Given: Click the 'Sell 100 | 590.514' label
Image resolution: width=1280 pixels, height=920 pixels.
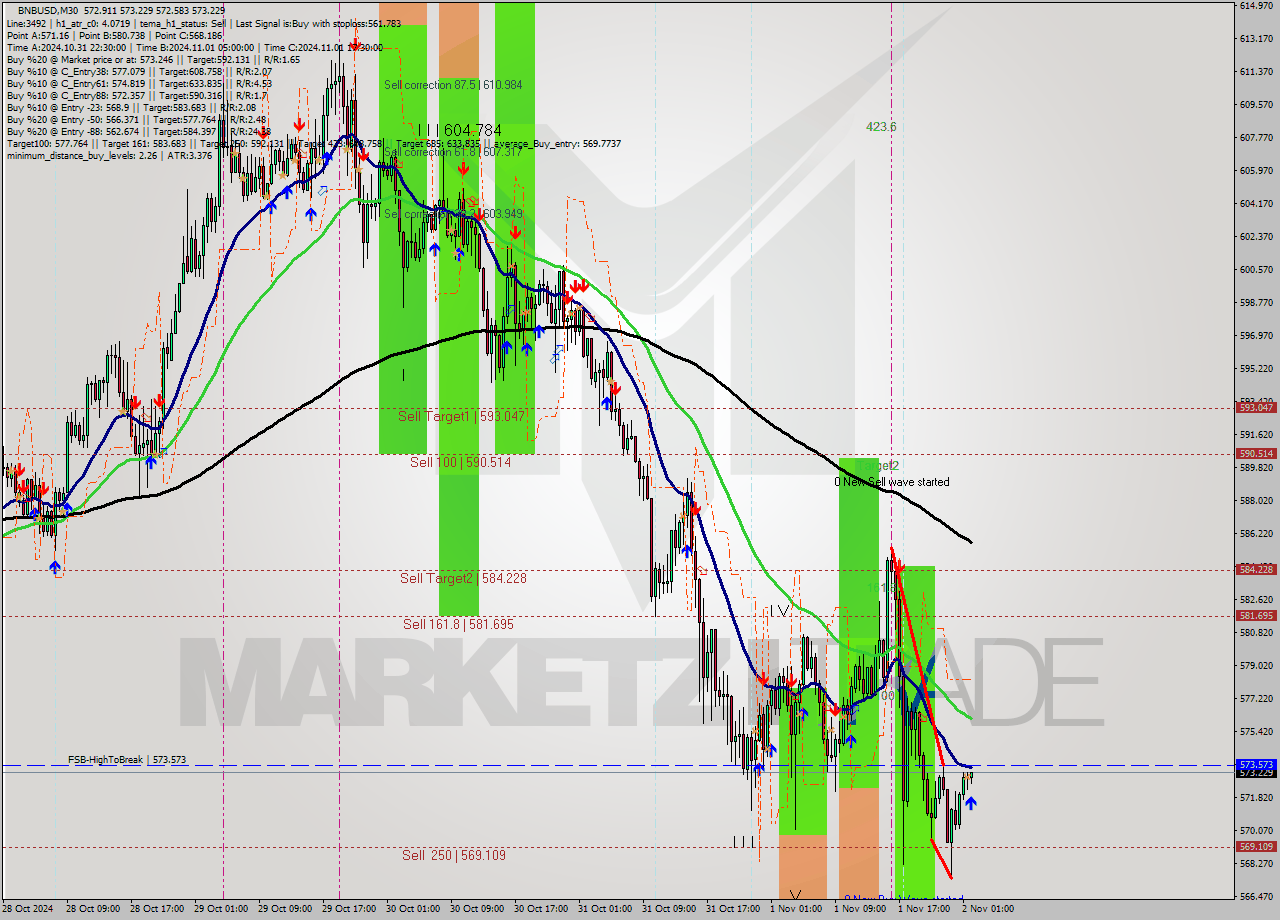Looking at the screenshot, I should [460, 462].
